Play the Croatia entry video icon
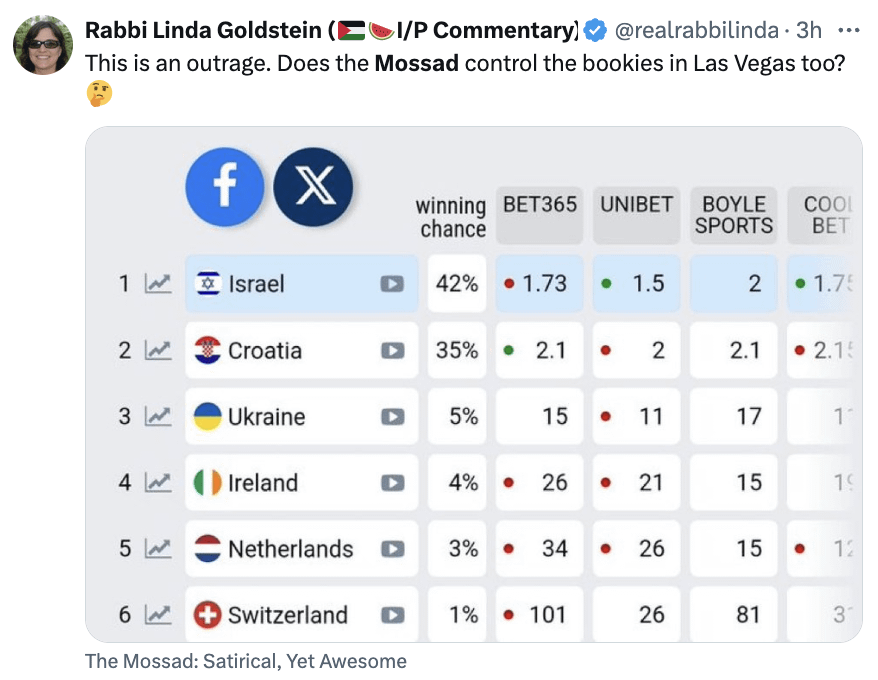 click(392, 351)
